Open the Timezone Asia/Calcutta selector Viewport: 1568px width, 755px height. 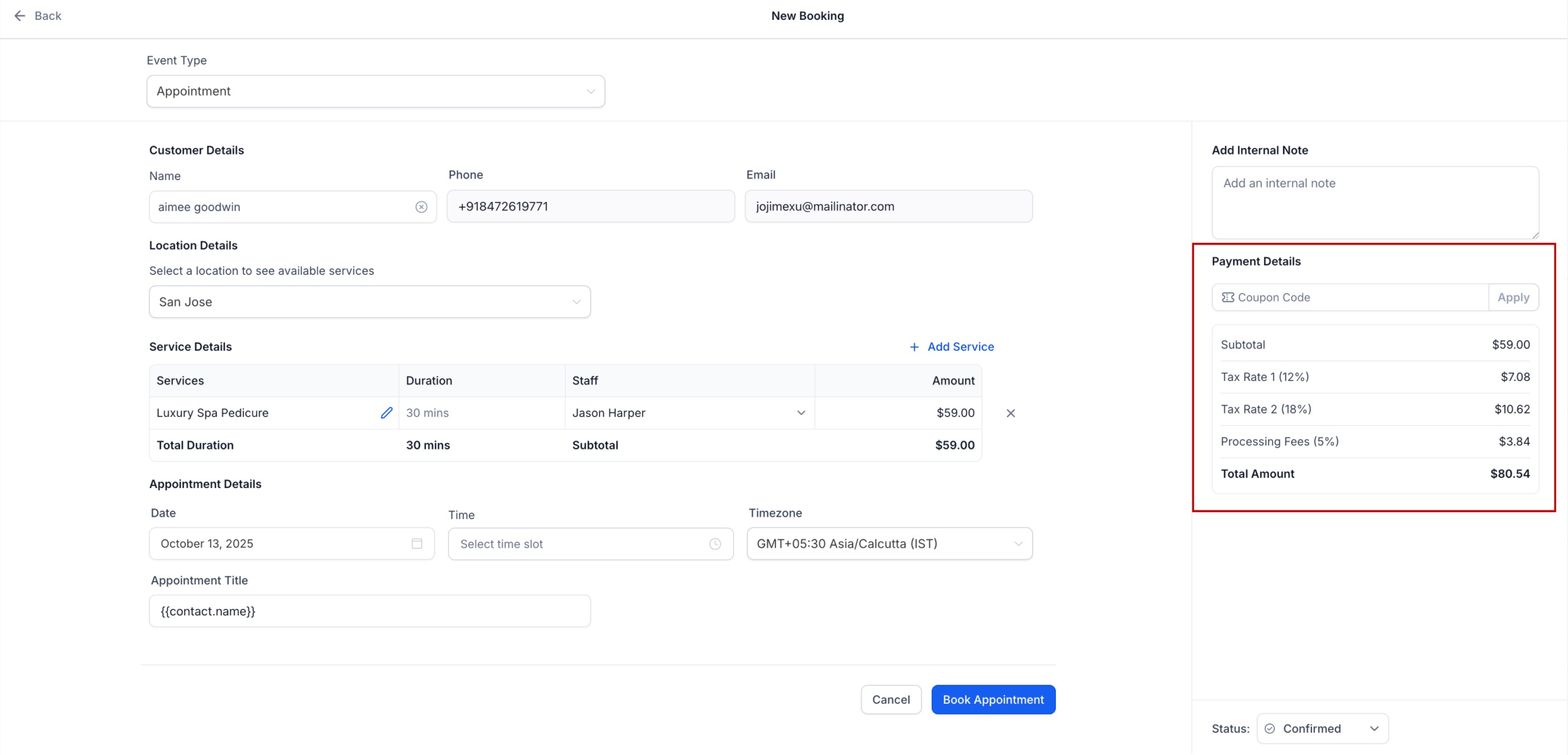coord(889,543)
